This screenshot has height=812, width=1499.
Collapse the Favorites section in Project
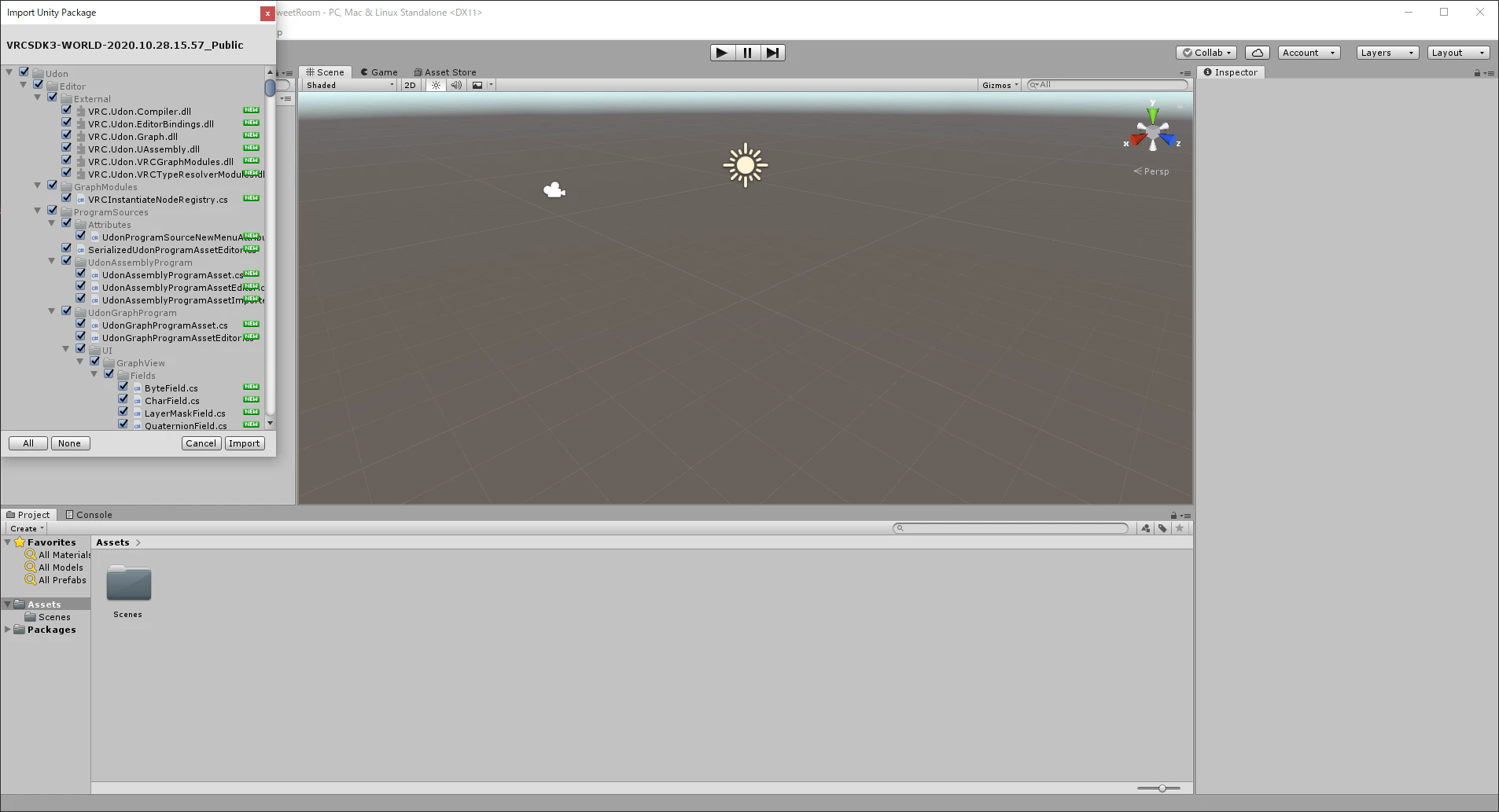tap(8, 542)
